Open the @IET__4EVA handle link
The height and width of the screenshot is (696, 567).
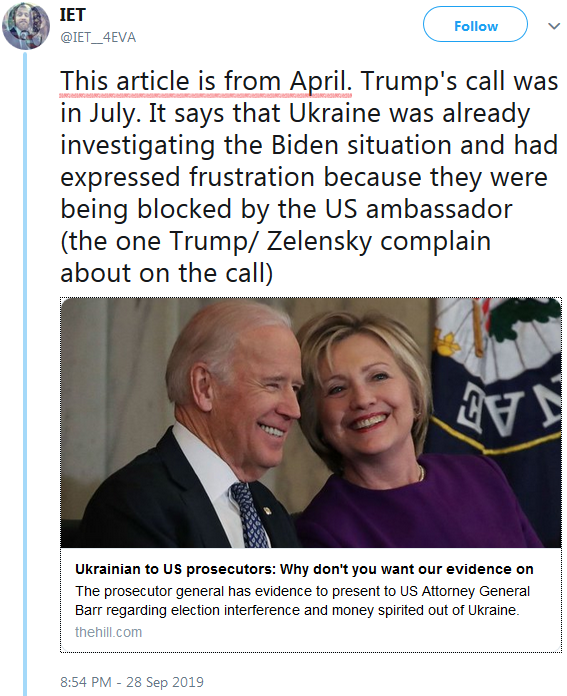(x=98, y=37)
